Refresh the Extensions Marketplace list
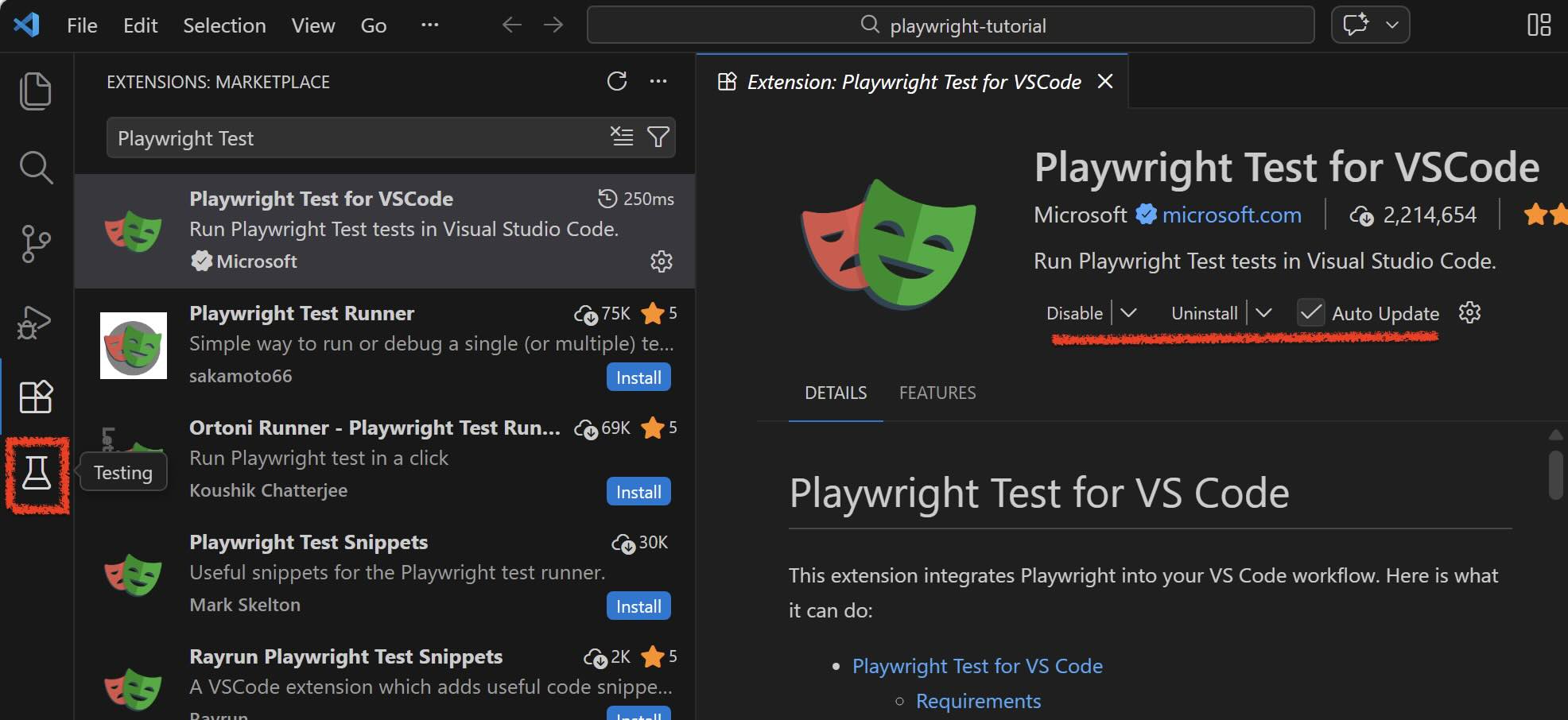 click(618, 81)
